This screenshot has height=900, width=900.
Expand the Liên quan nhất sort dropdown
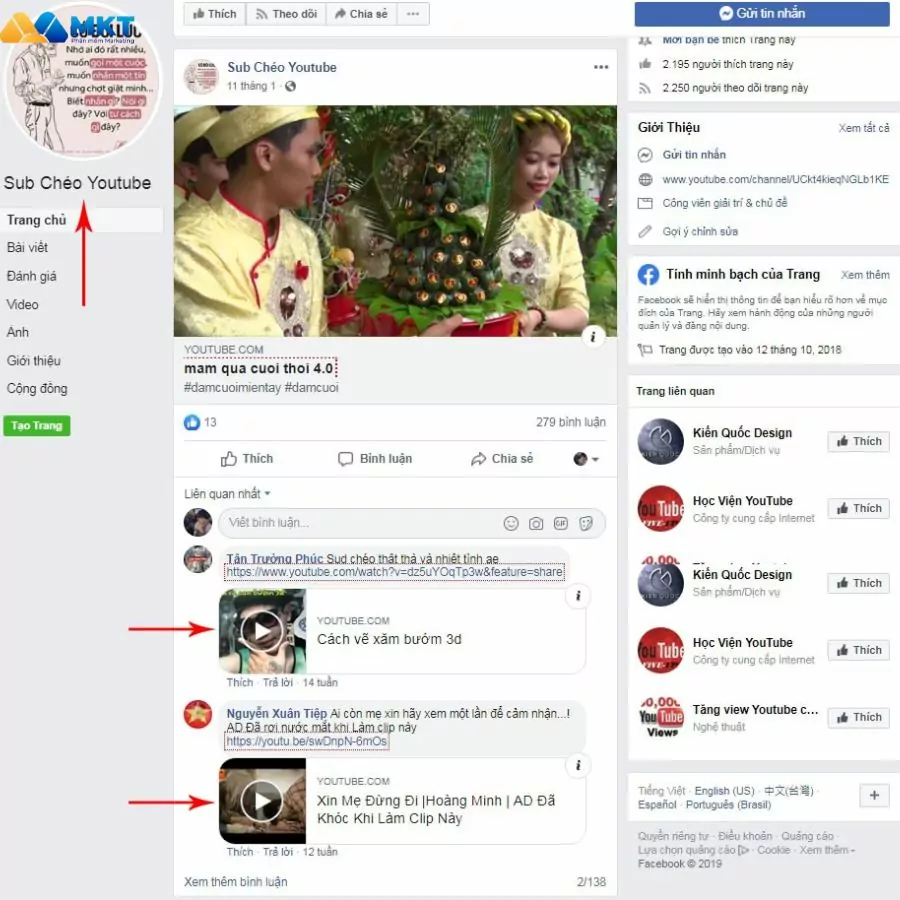coord(227,494)
